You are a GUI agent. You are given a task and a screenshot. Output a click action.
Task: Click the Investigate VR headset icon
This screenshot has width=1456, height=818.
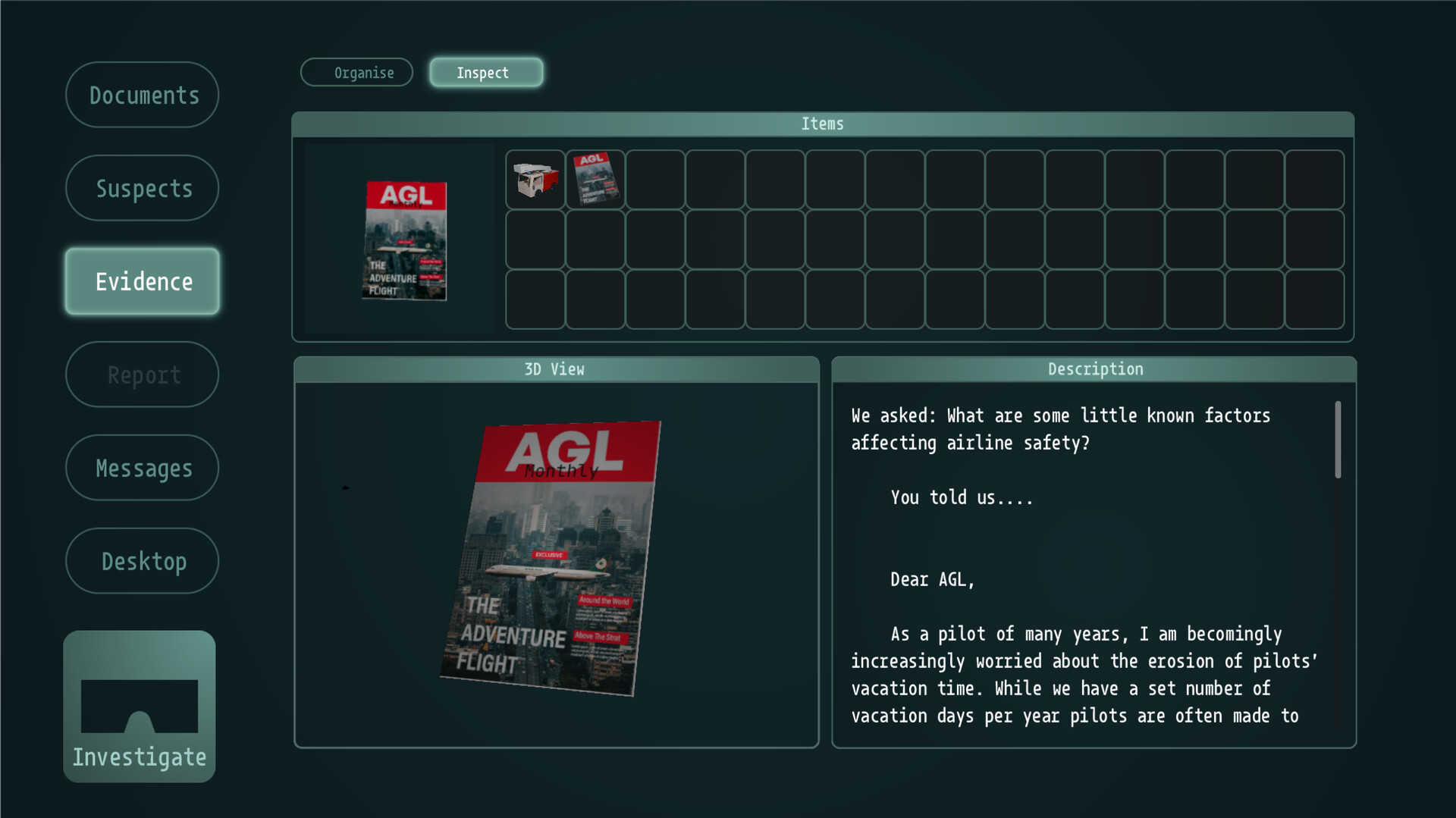click(140, 707)
